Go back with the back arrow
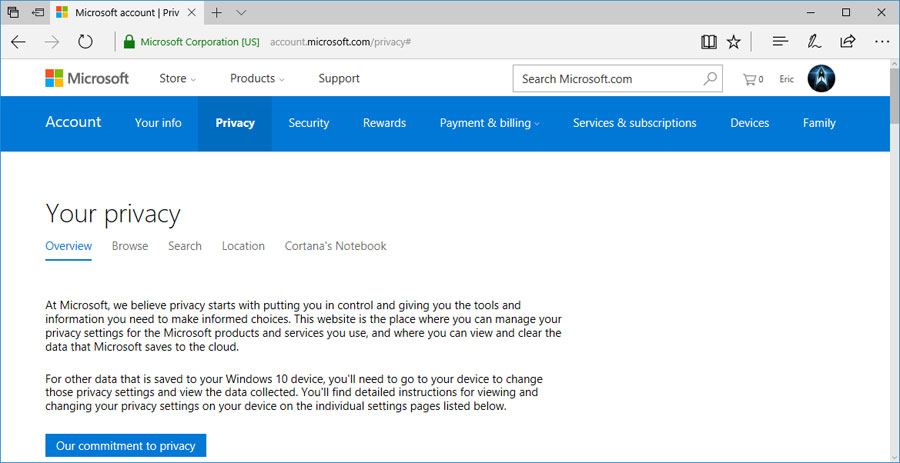Viewport: 900px width, 463px height. point(18,41)
